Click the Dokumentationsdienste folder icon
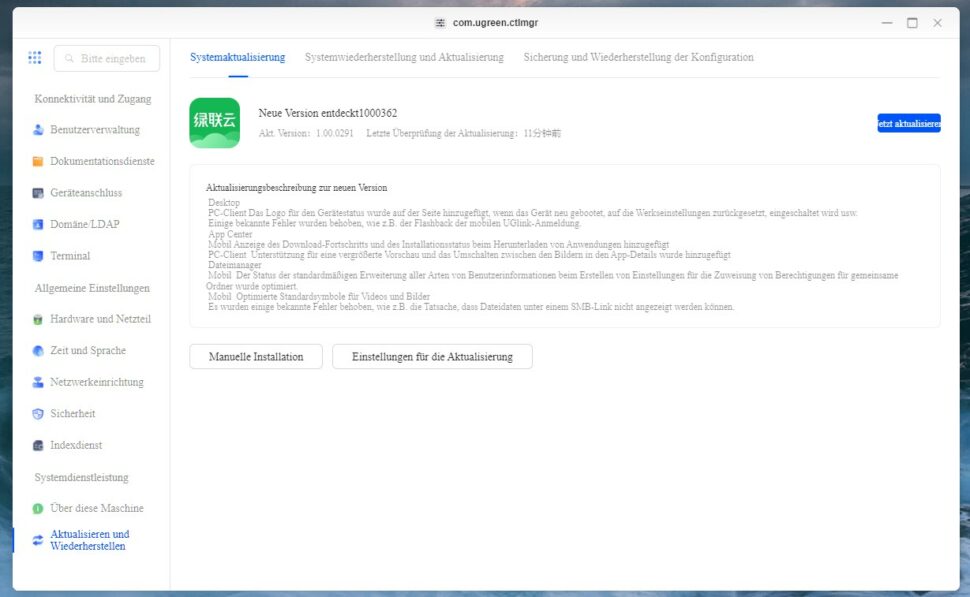The height and width of the screenshot is (597, 970). tap(38, 161)
